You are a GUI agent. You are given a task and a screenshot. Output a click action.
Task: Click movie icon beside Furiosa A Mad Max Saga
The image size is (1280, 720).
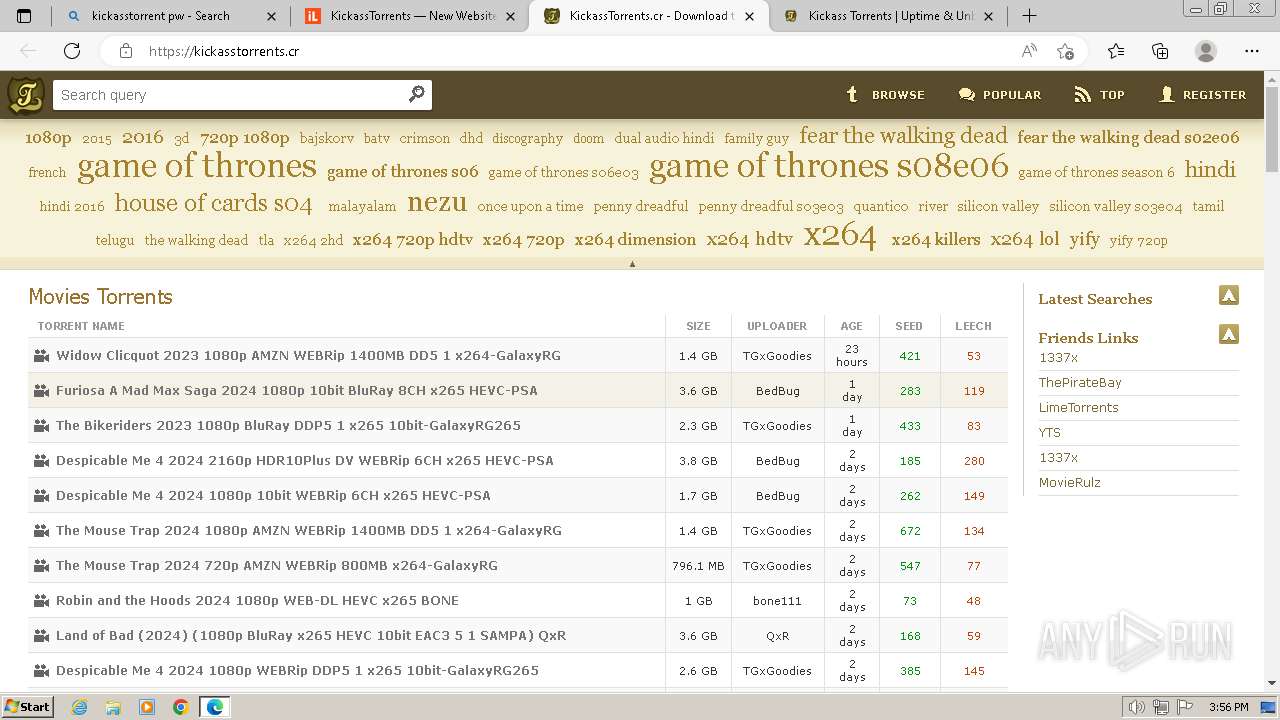41,390
